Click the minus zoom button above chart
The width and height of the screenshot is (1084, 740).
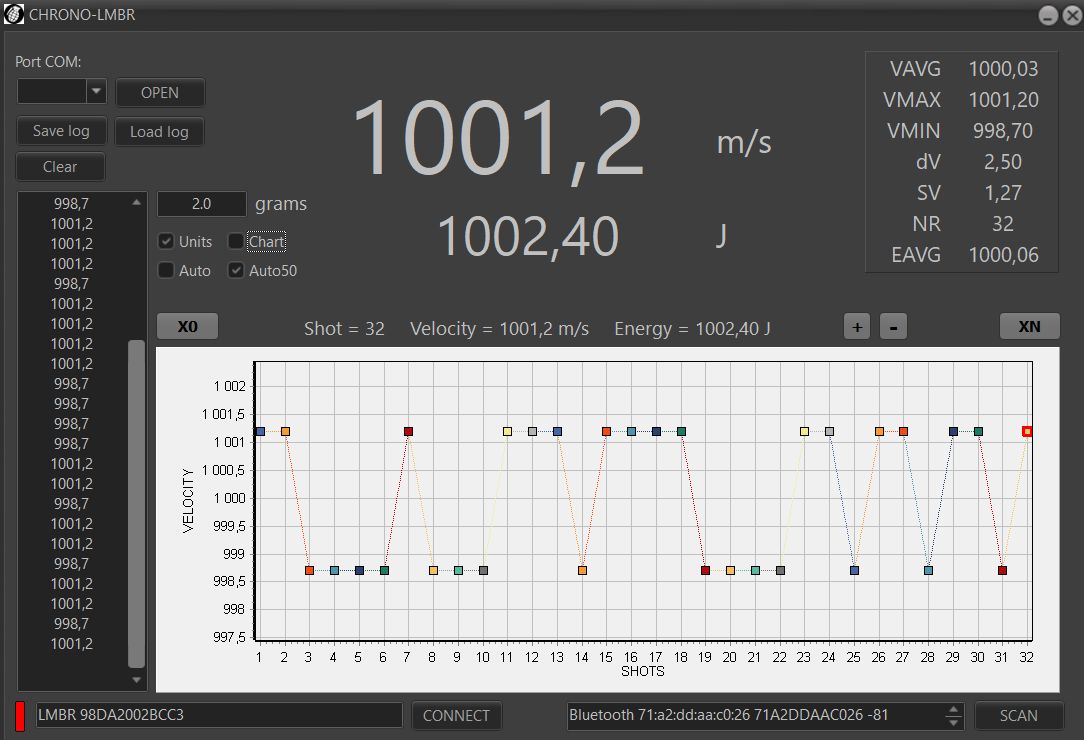click(893, 327)
